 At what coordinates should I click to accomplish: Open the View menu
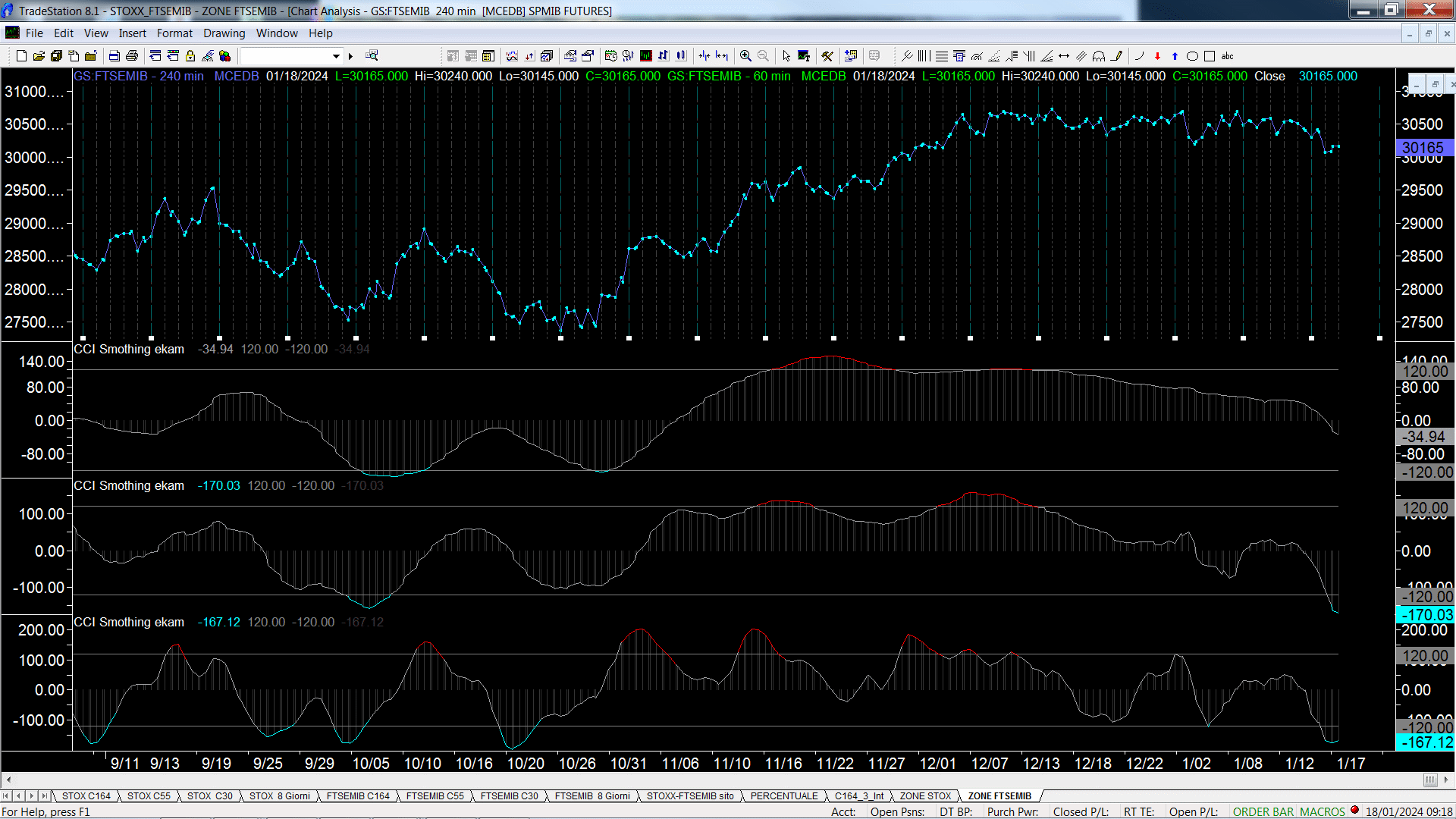tap(96, 33)
